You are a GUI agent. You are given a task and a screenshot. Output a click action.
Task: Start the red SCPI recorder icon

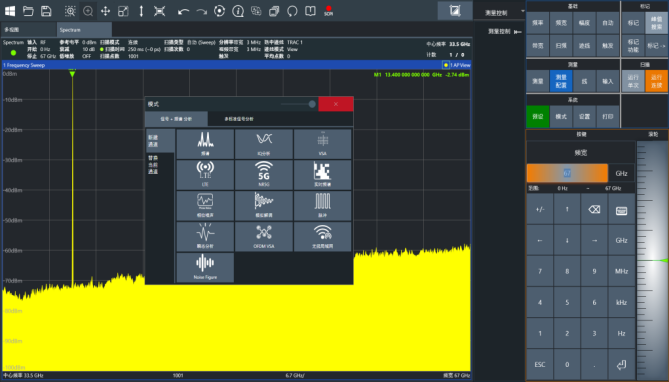tap(328, 11)
